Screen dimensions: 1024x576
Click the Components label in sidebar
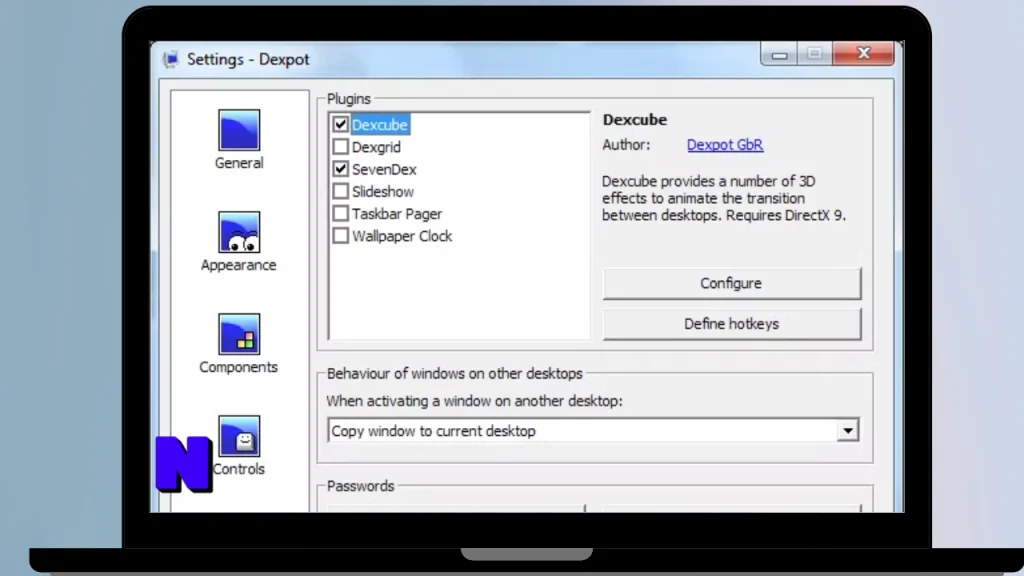238,367
